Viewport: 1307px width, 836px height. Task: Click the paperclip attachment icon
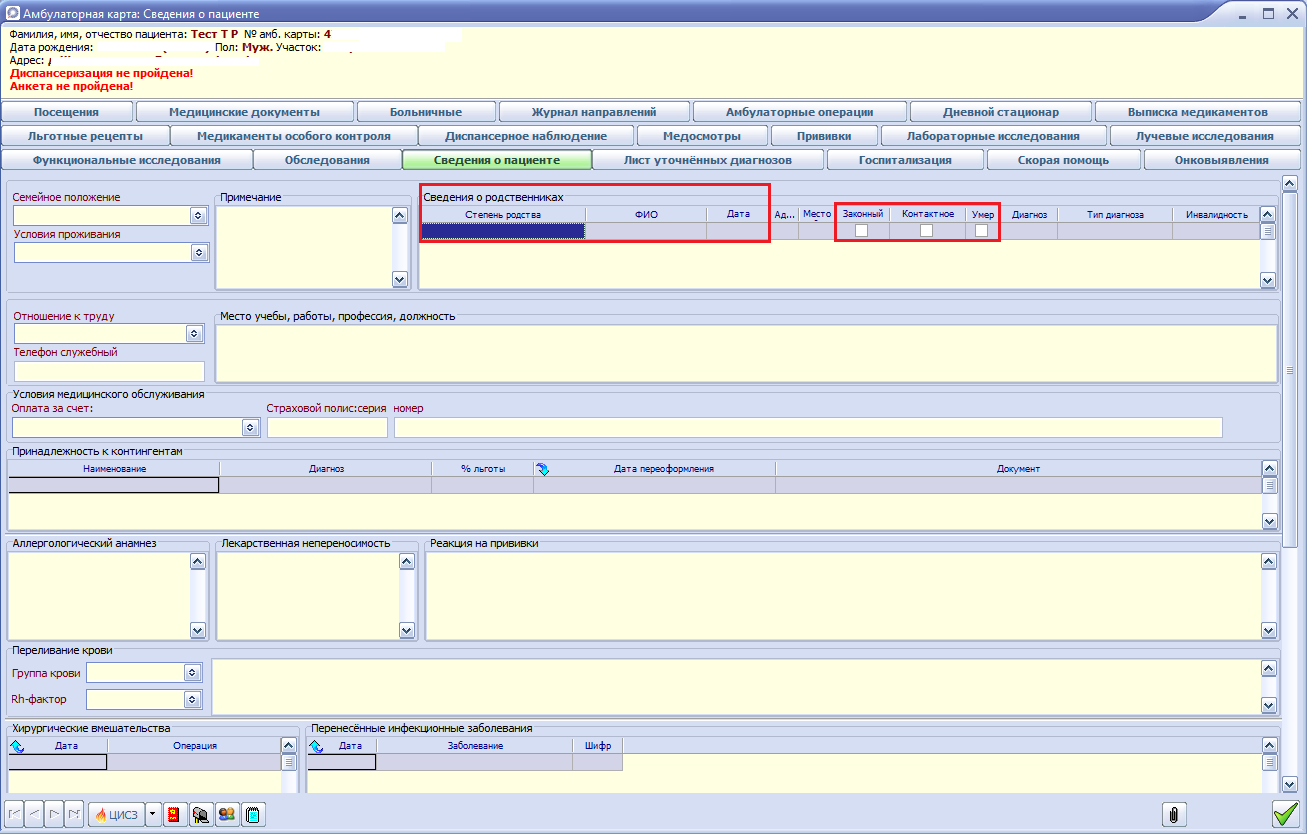pos(1173,814)
